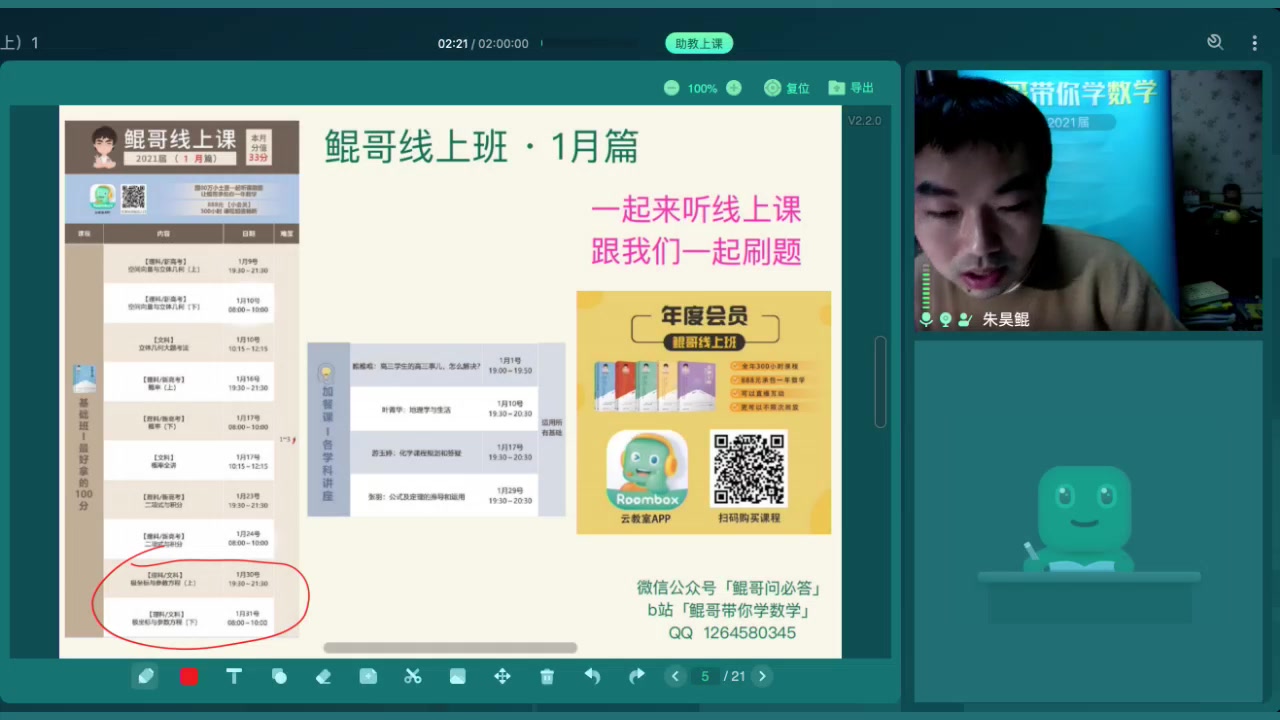The width and height of the screenshot is (1280, 720).
Task: Click the text 跟我们一起刷题
Action: [x=696, y=251]
